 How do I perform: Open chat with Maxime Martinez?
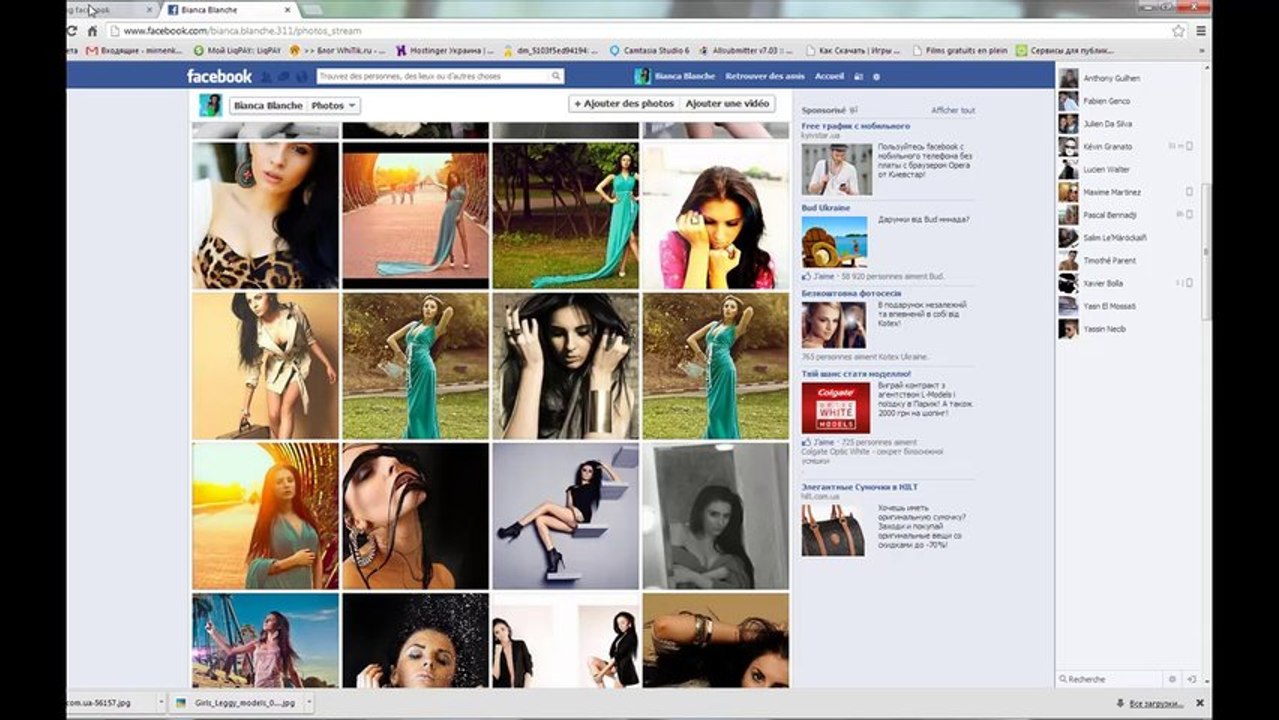click(x=1129, y=192)
